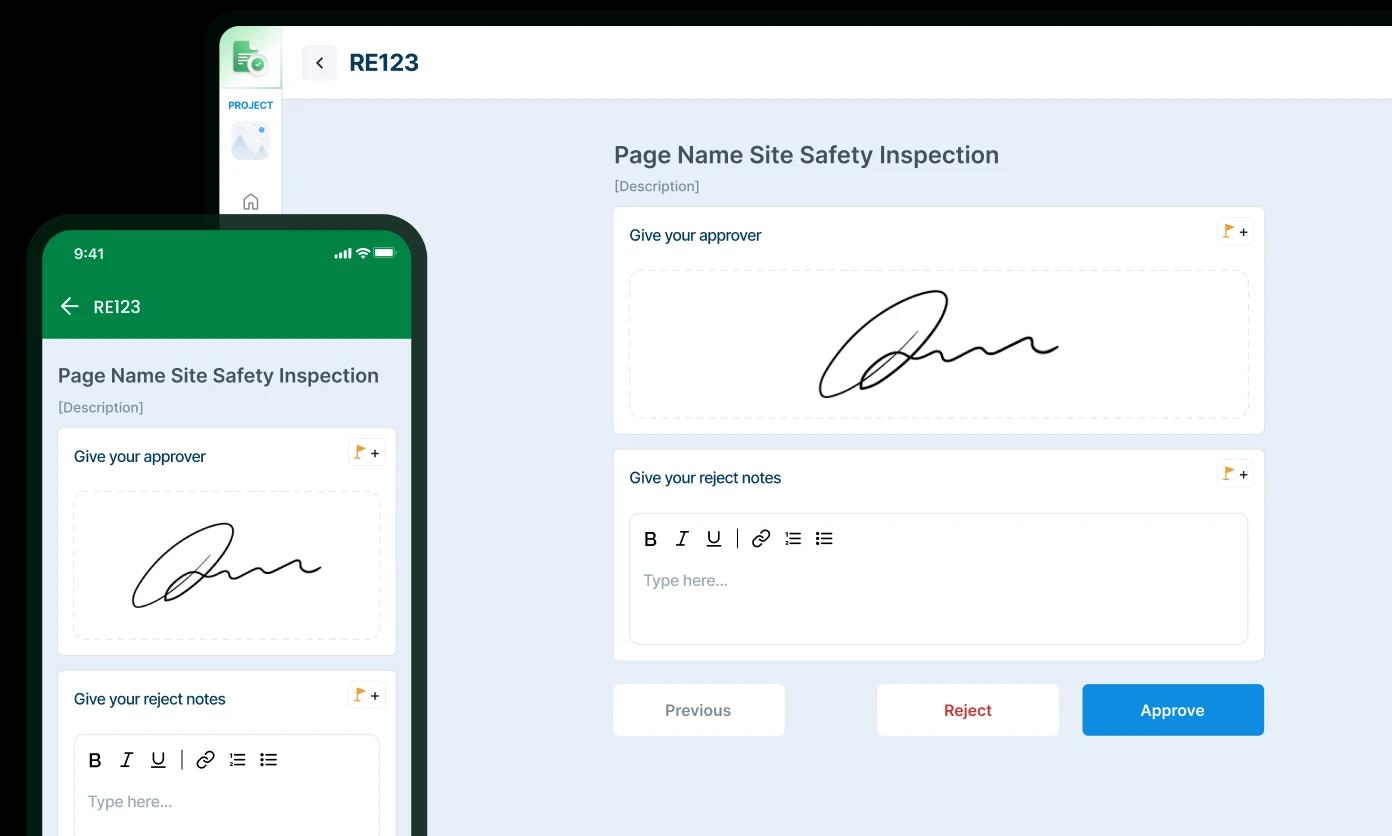Toggle italic in mobile notes editor

pos(126,760)
